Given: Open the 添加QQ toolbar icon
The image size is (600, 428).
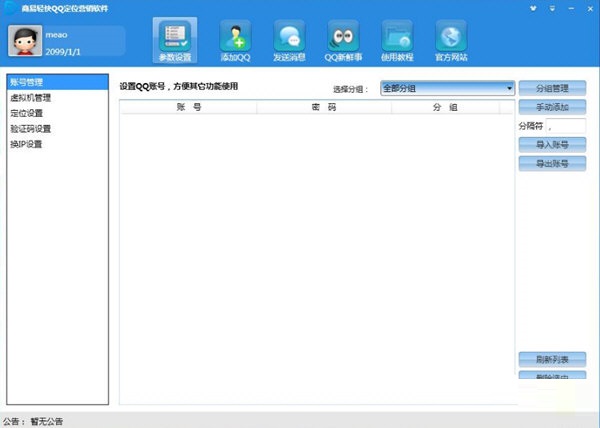Looking at the screenshot, I should click(x=235, y=40).
